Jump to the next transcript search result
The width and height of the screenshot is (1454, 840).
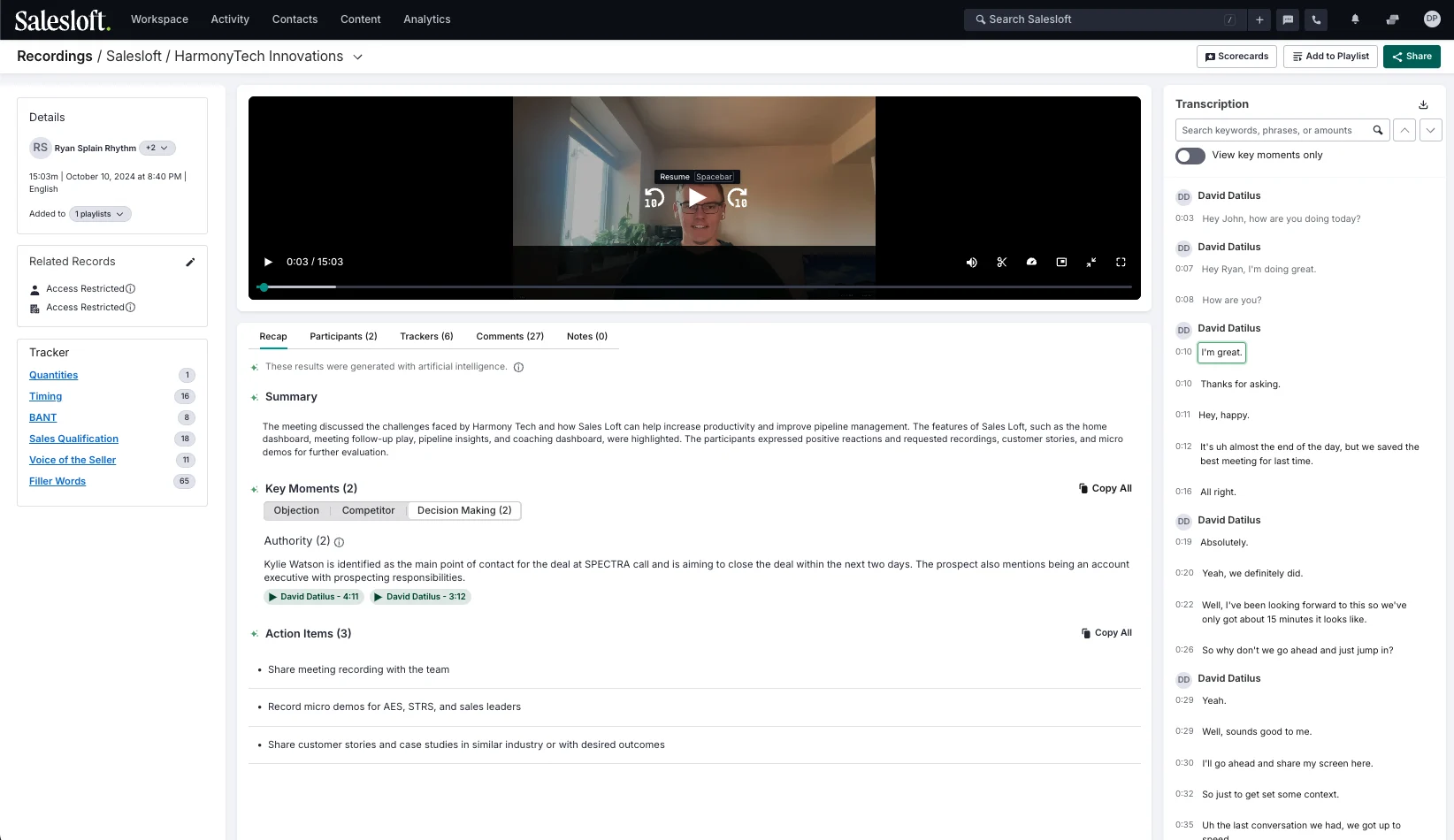pos(1431,130)
